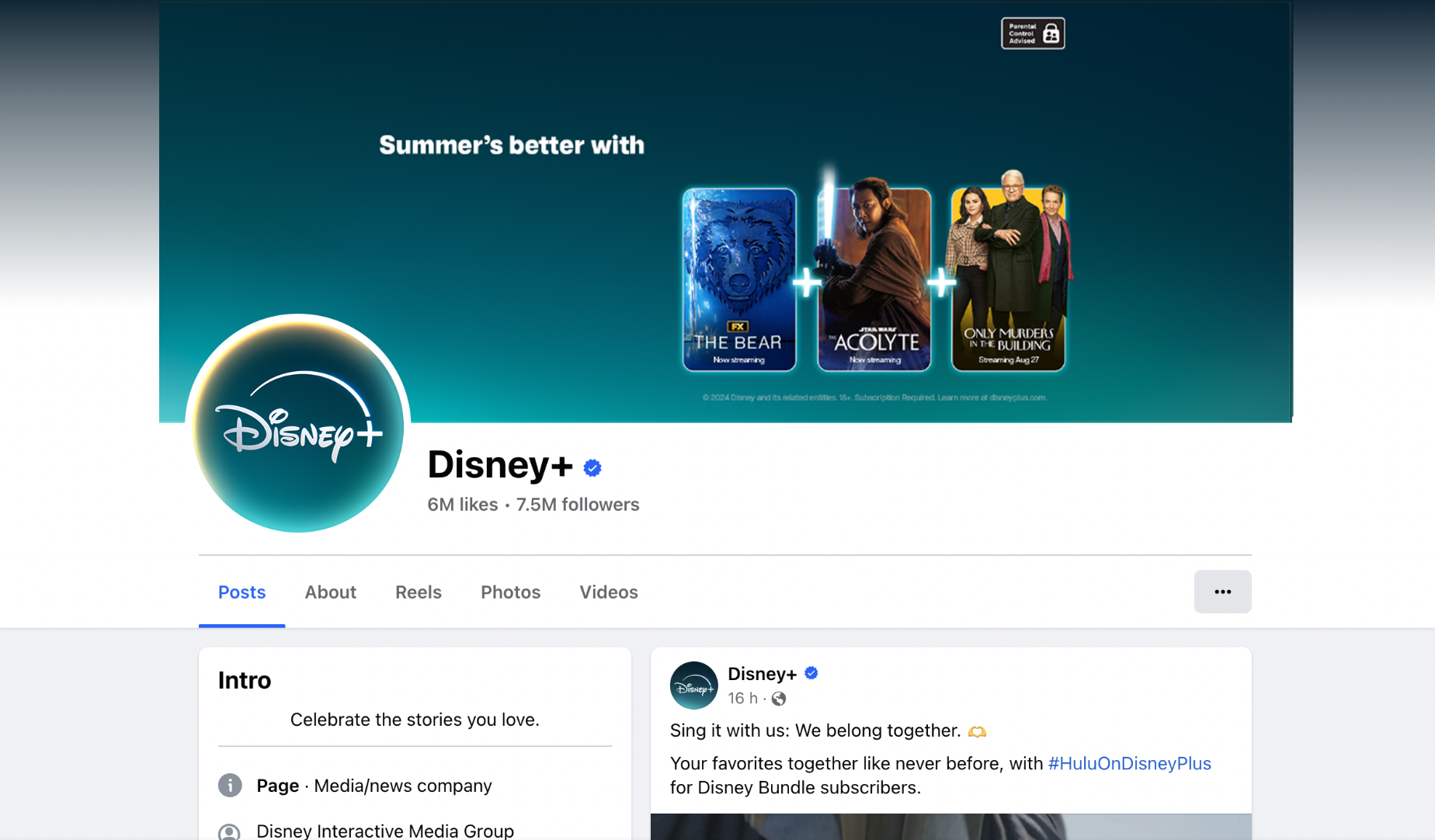The image size is (1435, 840).
Task: Click the Disney Interactive Media Group link
Action: pyautogui.click(x=385, y=831)
